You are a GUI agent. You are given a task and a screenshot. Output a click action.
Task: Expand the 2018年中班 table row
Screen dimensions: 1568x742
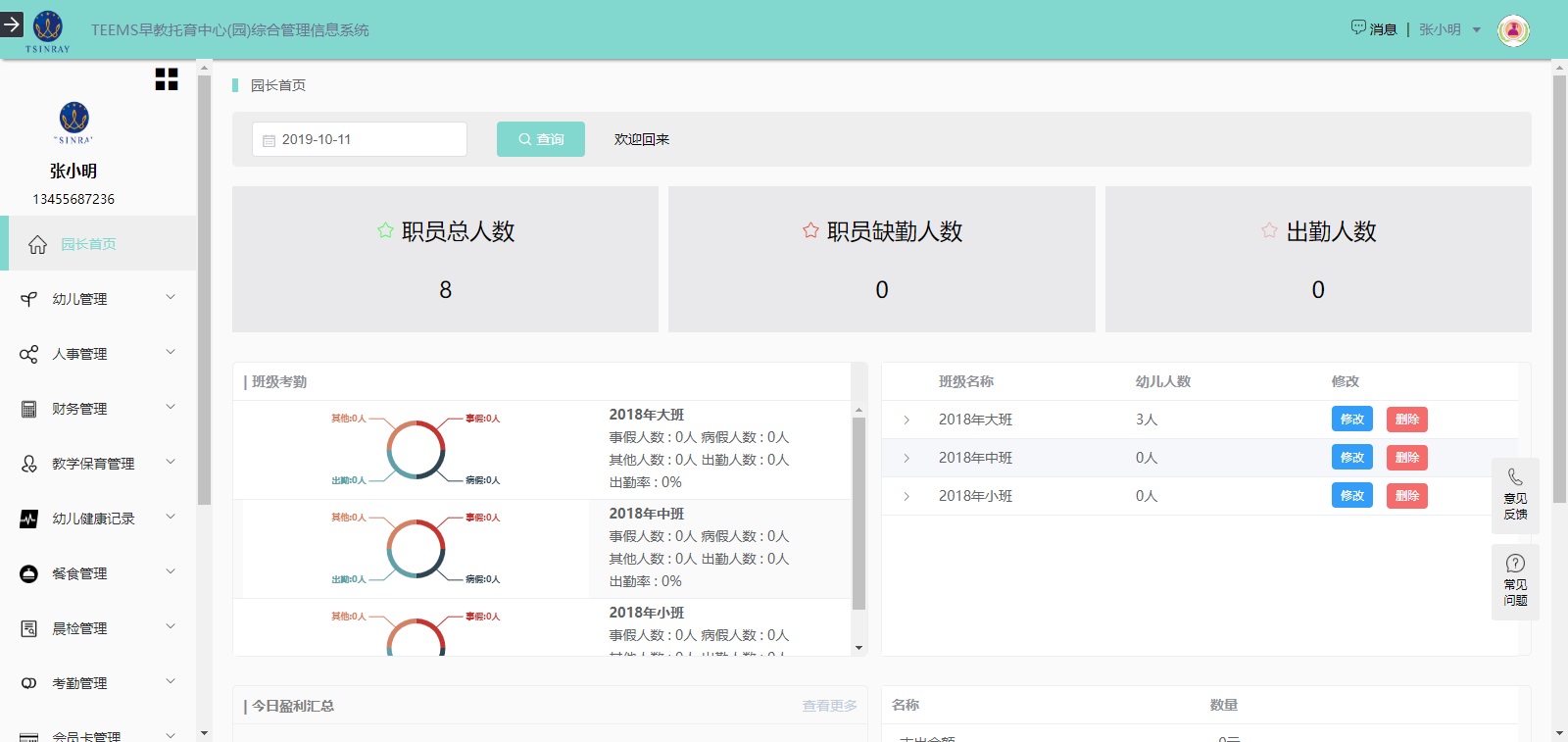pyautogui.click(x=906, y=458)
